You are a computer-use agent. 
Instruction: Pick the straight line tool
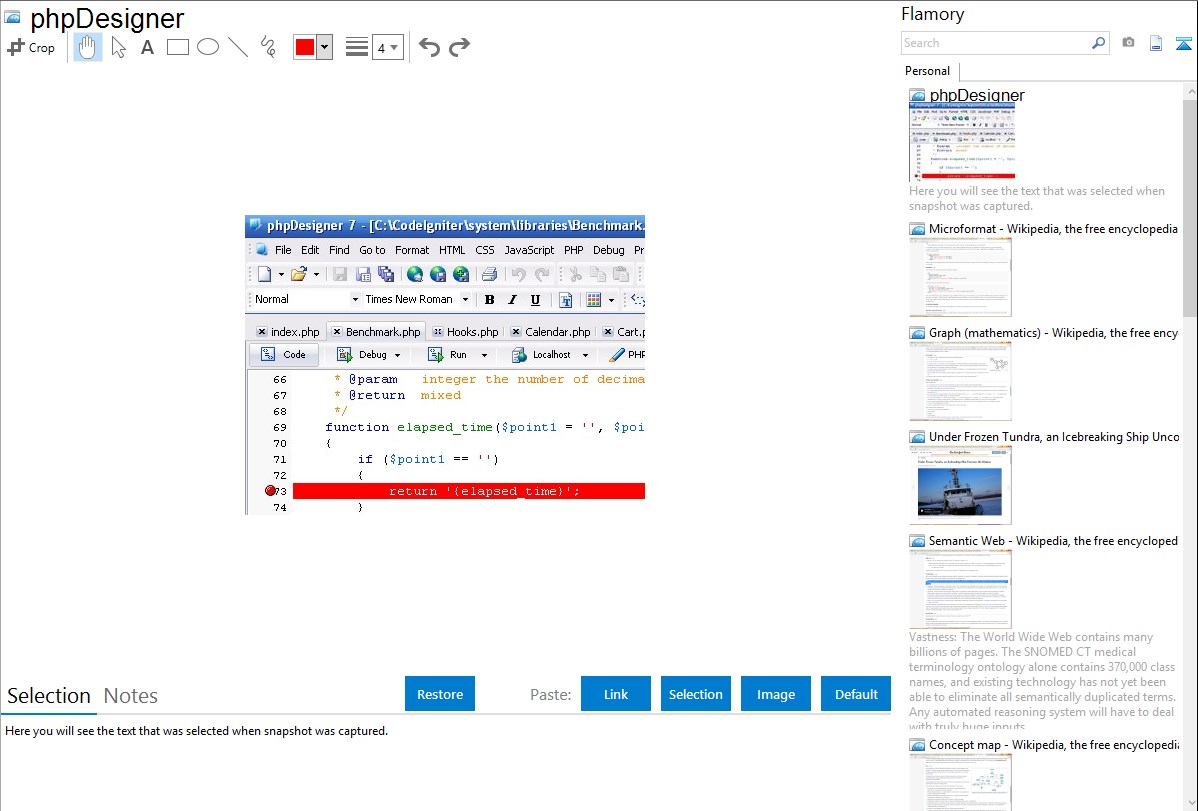[x=238, y=47]
